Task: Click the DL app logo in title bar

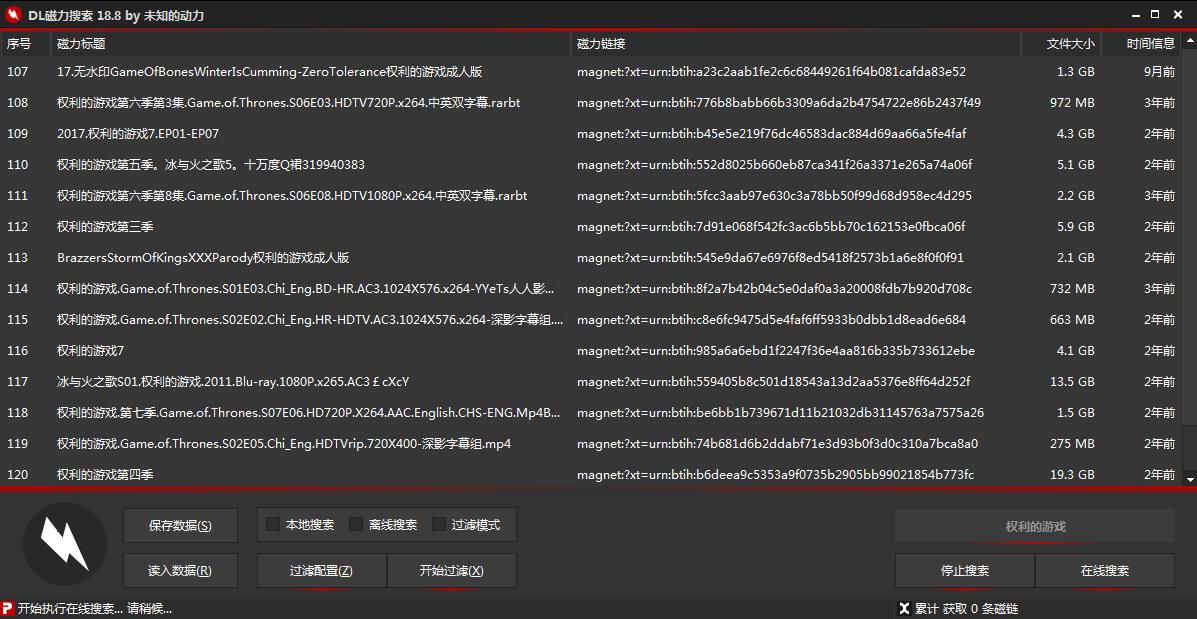Action: (x=12, y=15)
